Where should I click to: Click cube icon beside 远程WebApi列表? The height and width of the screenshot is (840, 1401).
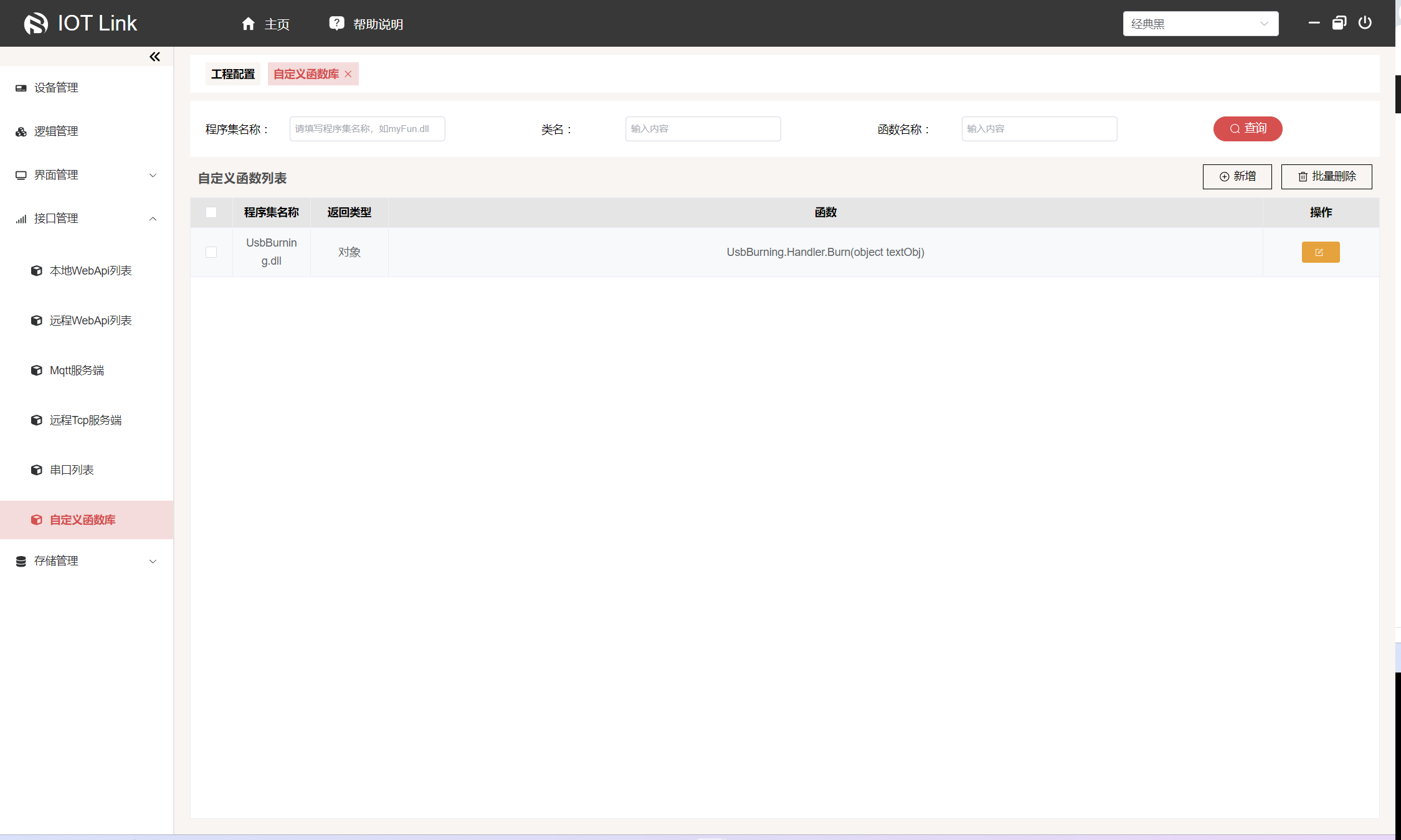(x=37, y=321)
